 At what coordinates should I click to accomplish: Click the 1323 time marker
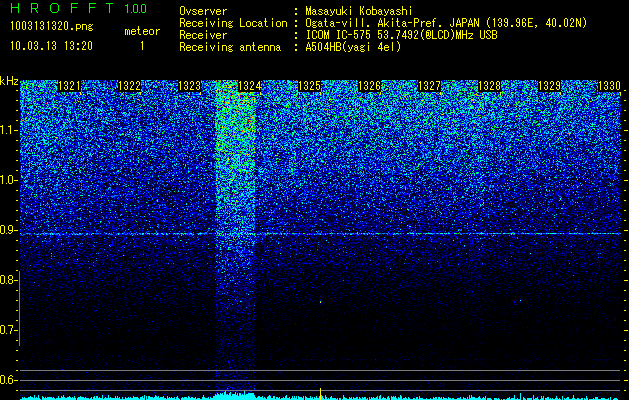pyautogui.click(x=189, y=86)
